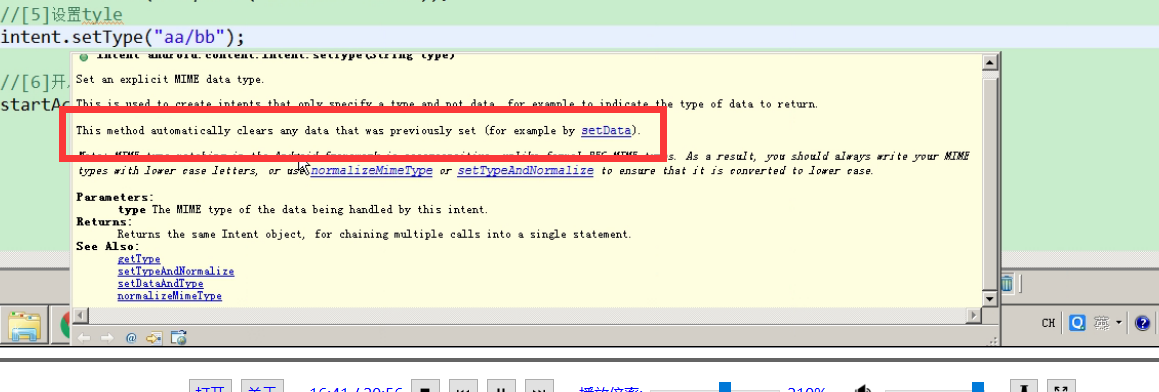Screen dimensions: 1159x392
Task: Open setTypeAndNormalize link in note paragraph
Action: coord(525,170)
